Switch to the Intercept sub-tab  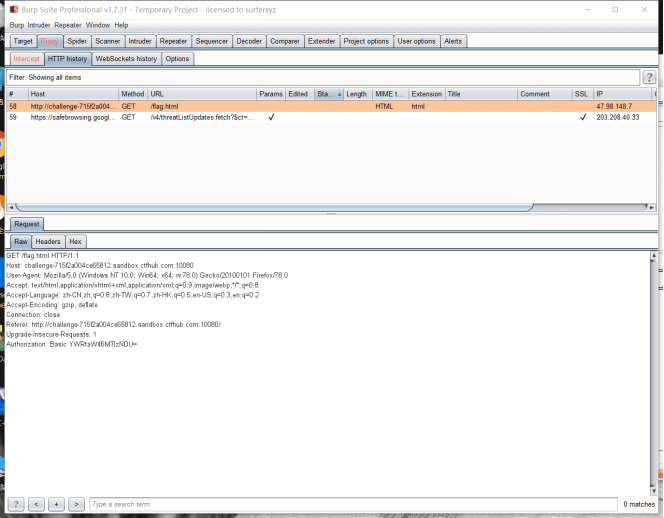pos(26,58)
